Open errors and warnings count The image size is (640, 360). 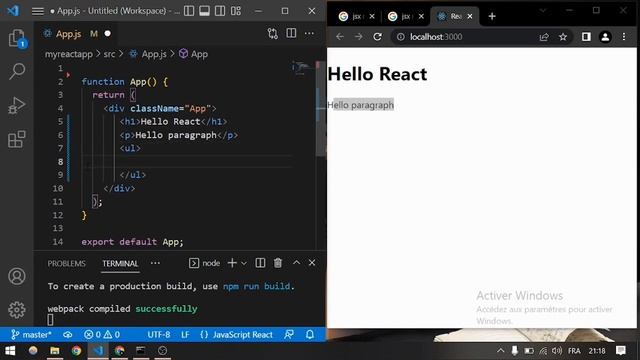click(102, 335)
